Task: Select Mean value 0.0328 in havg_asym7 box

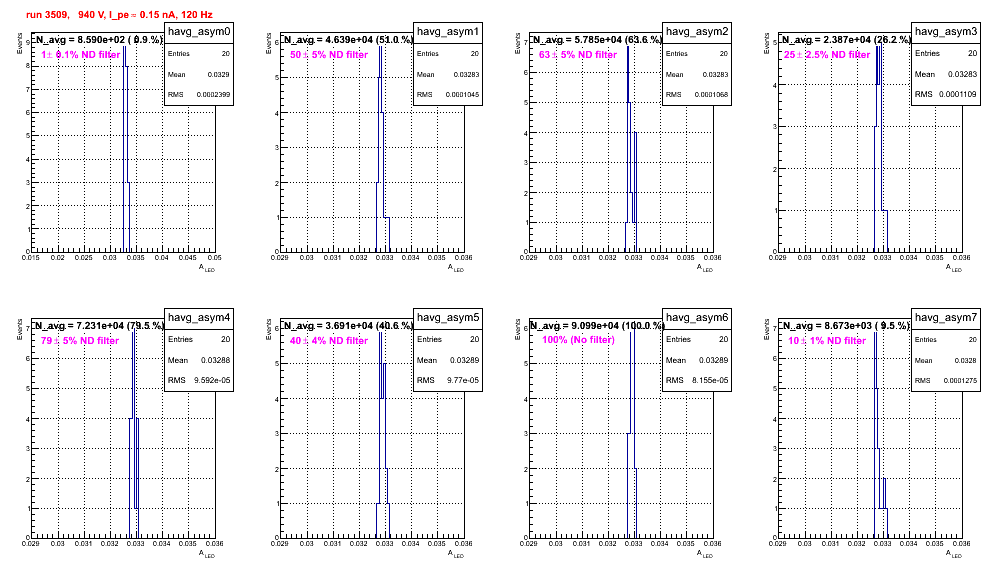Action: (966, 360)
